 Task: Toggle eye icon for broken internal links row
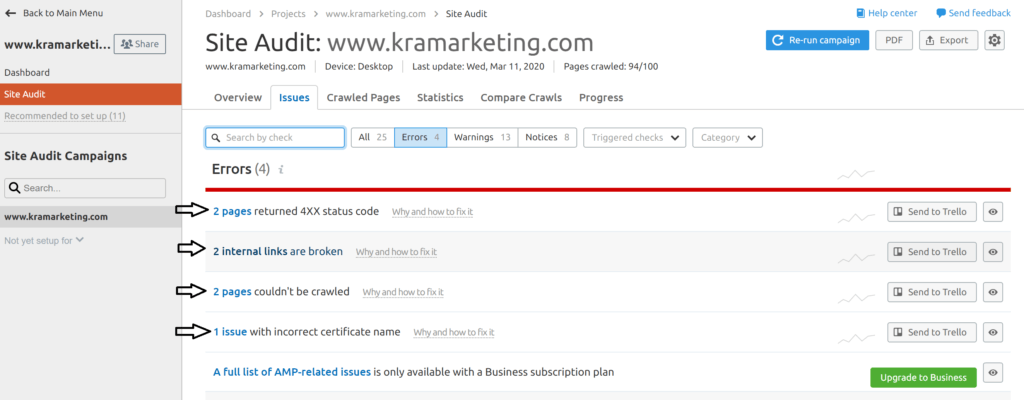993,252
